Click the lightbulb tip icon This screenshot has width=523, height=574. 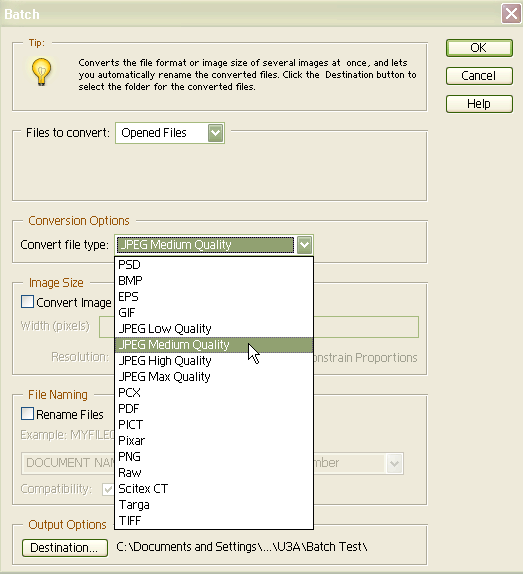[x=41, y=71]
